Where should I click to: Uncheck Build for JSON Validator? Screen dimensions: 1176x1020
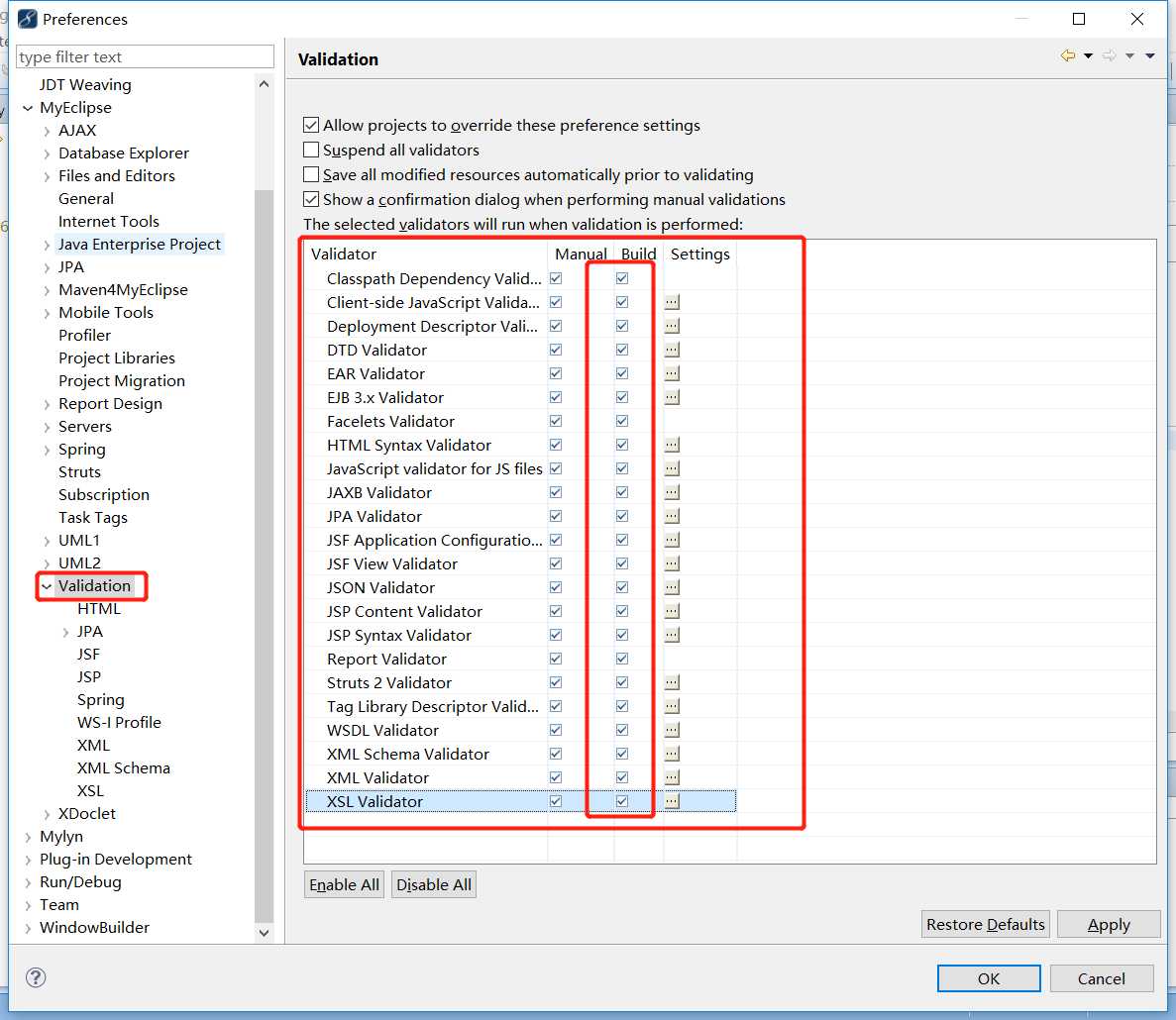click(622, 587)
